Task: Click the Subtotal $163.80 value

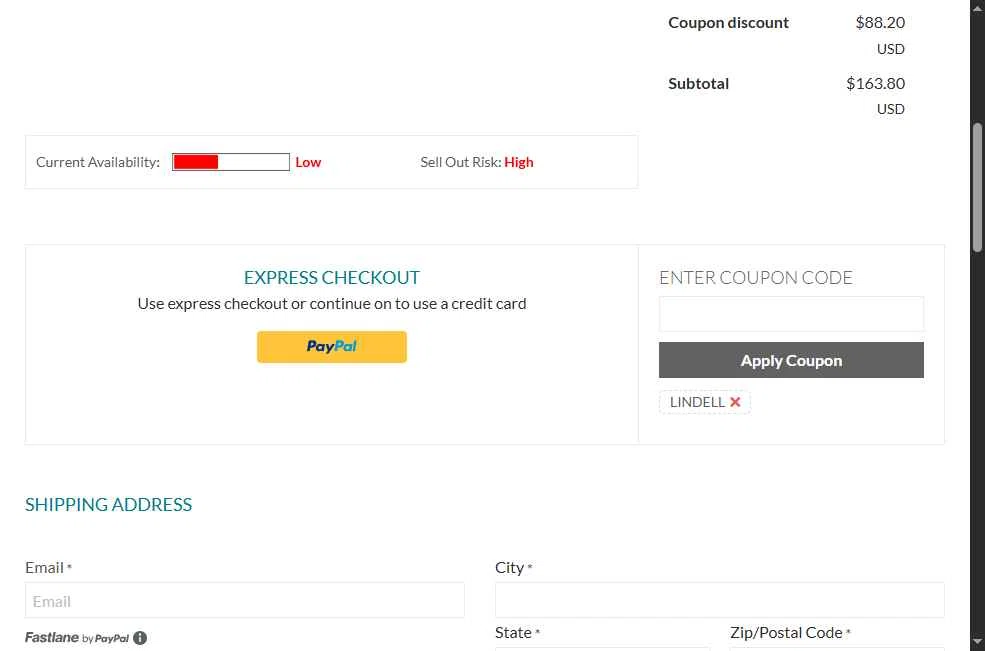Action: [x=875, y=84]
